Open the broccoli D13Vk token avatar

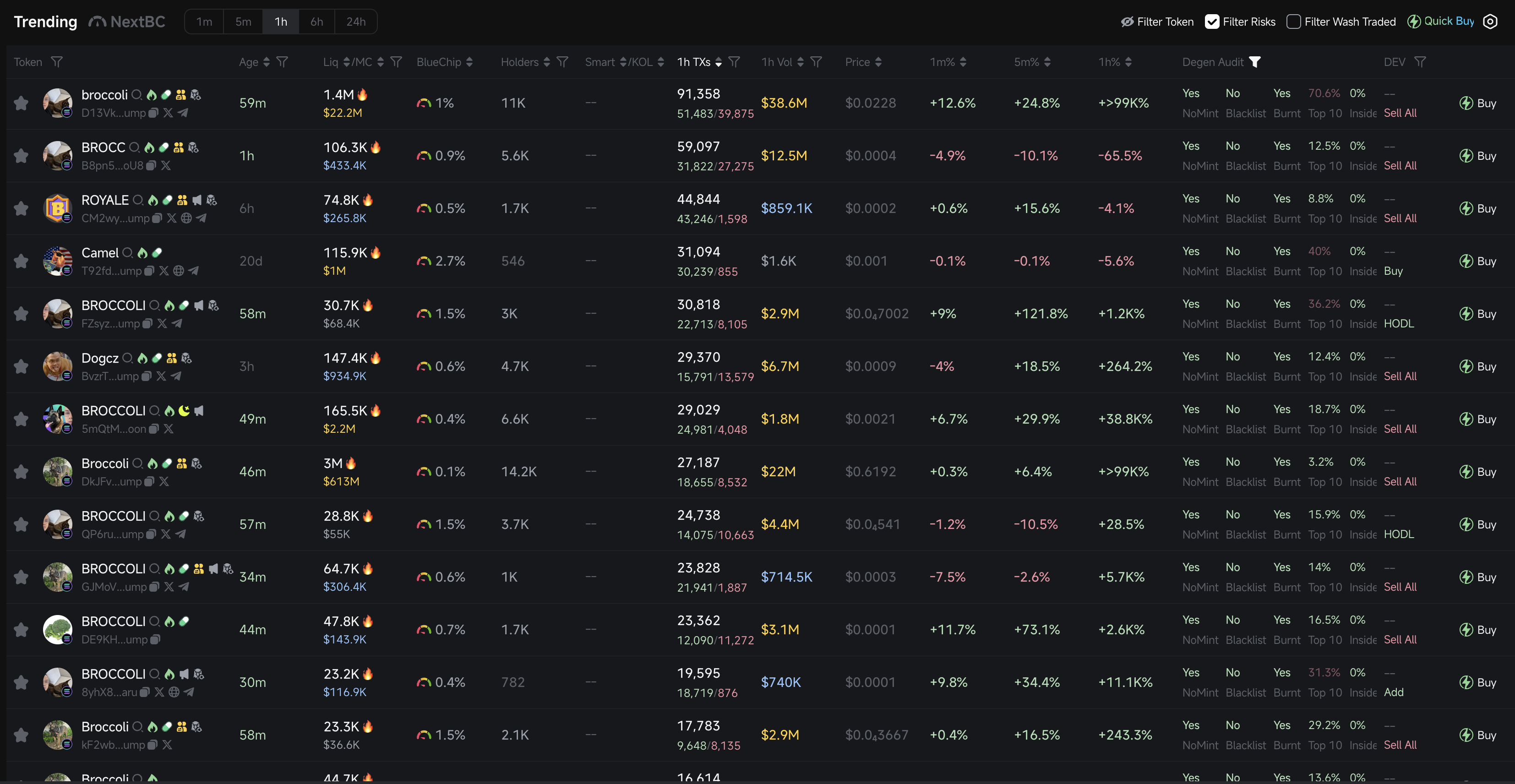(x=57, y=103)
